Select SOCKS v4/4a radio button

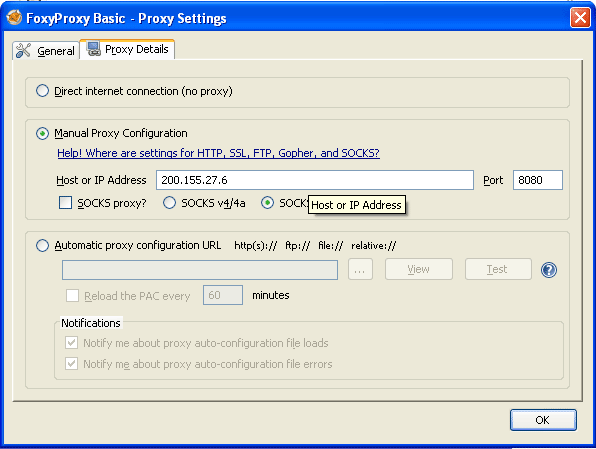(x=169, y=203)
